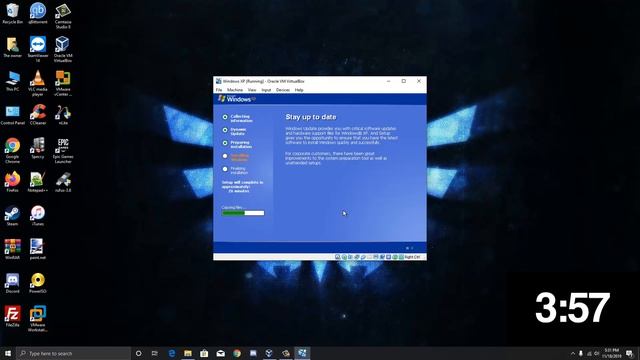
Task: Select the TeamViewer 14 desktop icon
Action: pyautogui.click(x=38, y=49)
